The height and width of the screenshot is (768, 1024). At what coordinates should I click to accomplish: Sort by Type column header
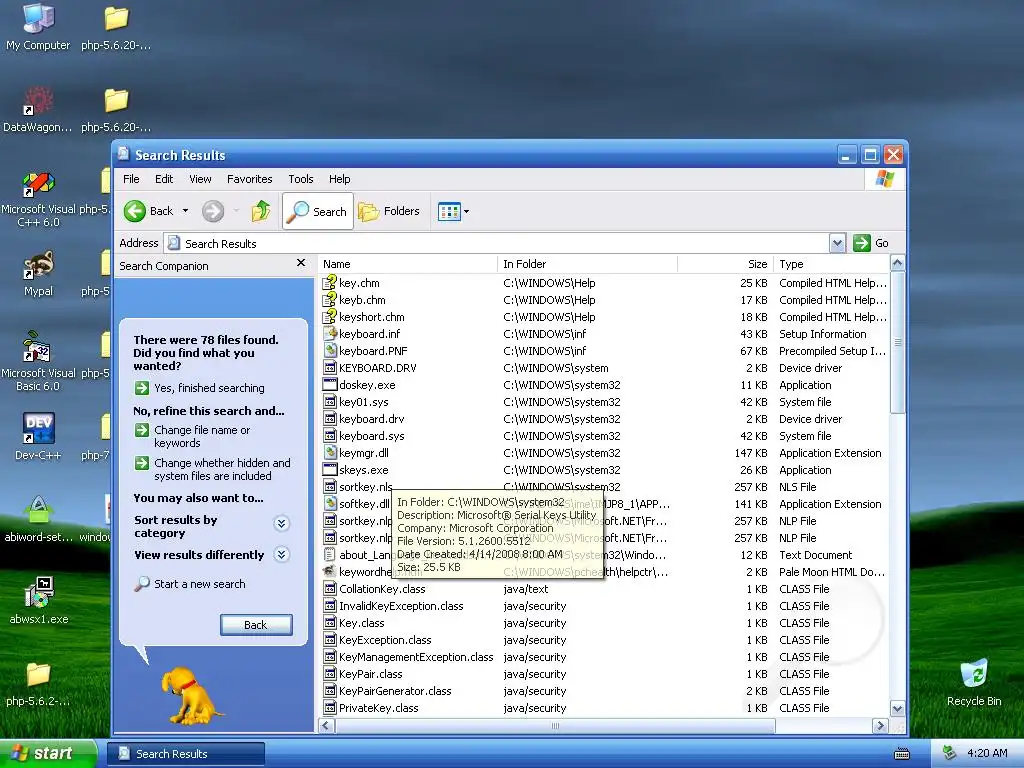(x=831, y=264)
